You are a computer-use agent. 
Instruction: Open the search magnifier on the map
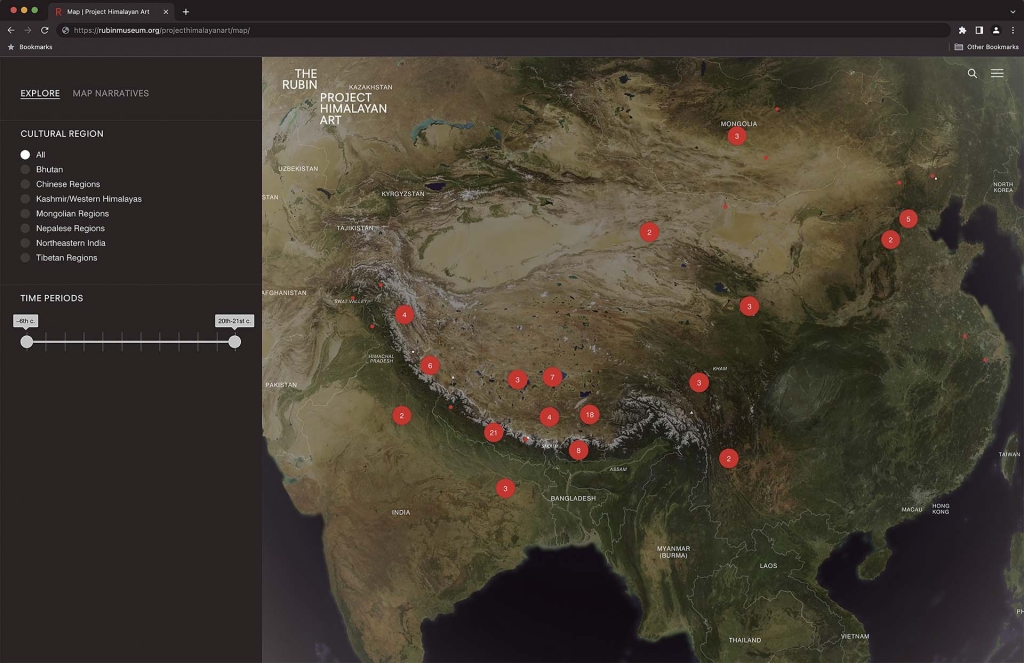pos(972,74)
